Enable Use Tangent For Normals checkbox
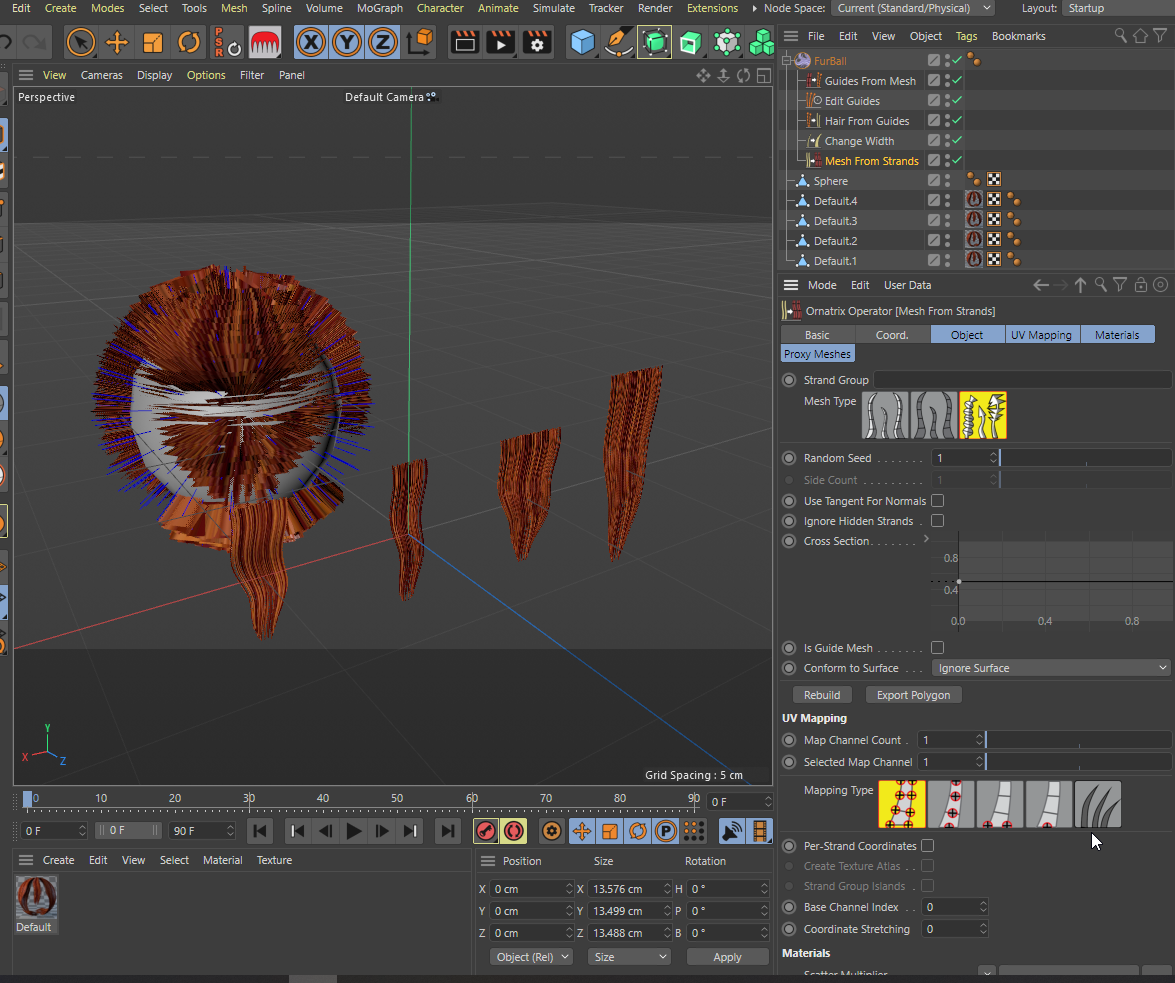The height and width of the screenshot is (983, 1175). point(937,501)
